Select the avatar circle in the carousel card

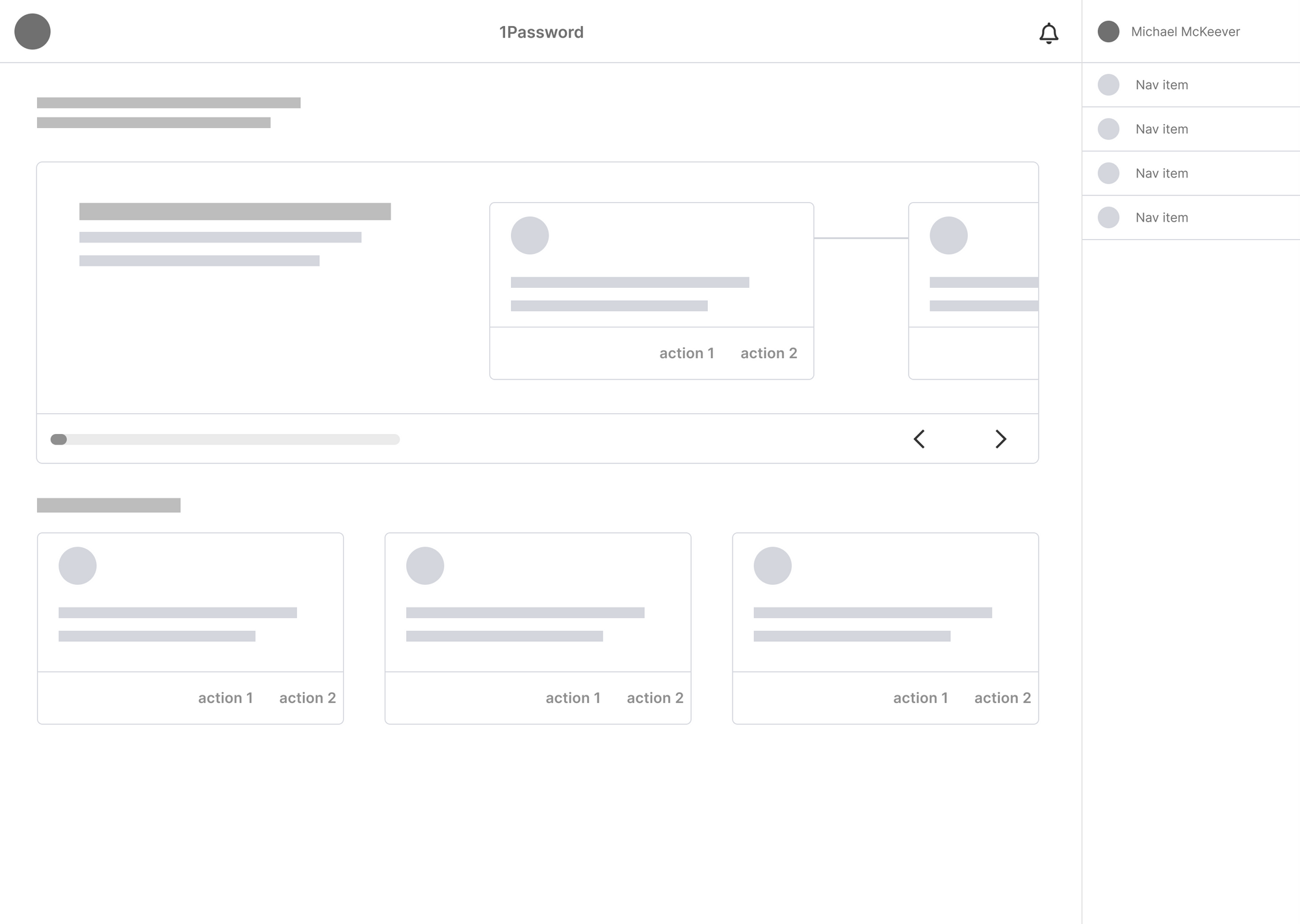click(530, 235)
